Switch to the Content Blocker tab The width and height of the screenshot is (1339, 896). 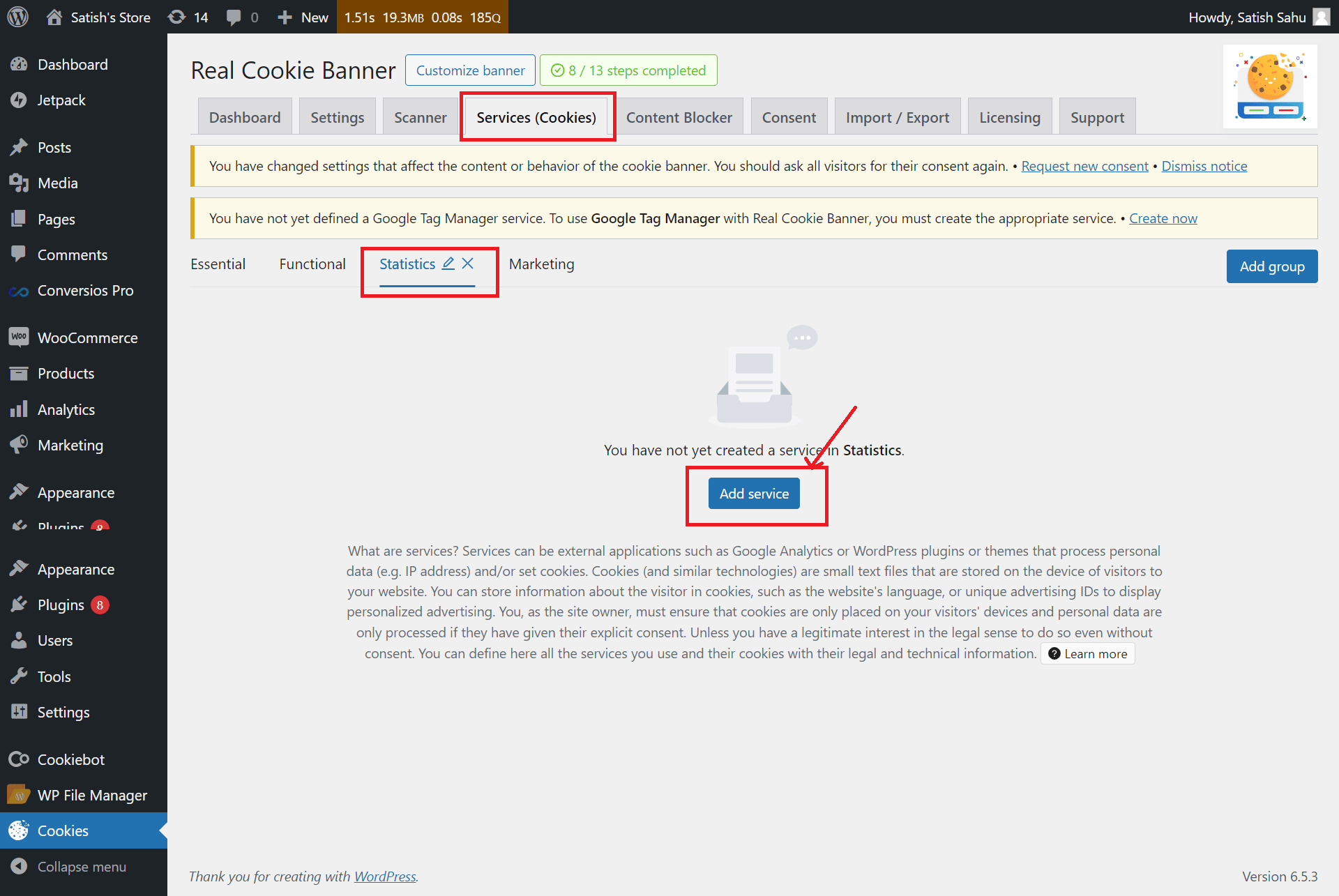point(679,116)
